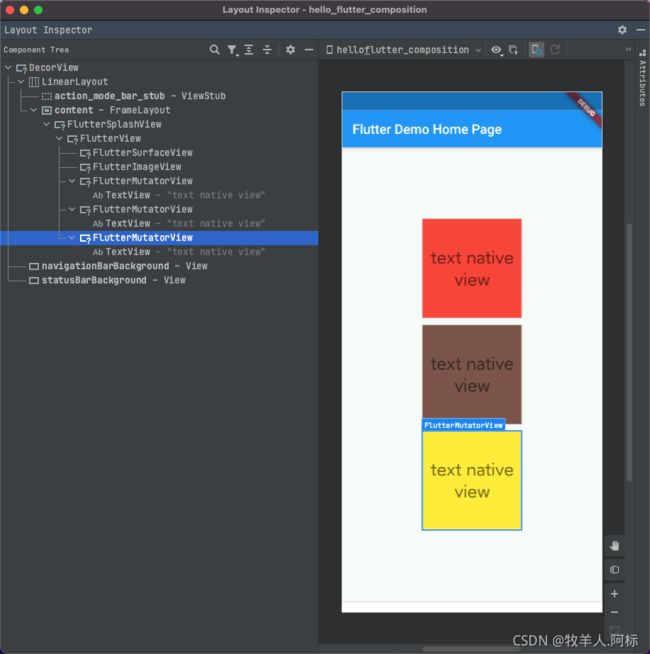
Task: Click the ViewStub dotted row icon
Action: coord(47,96)
